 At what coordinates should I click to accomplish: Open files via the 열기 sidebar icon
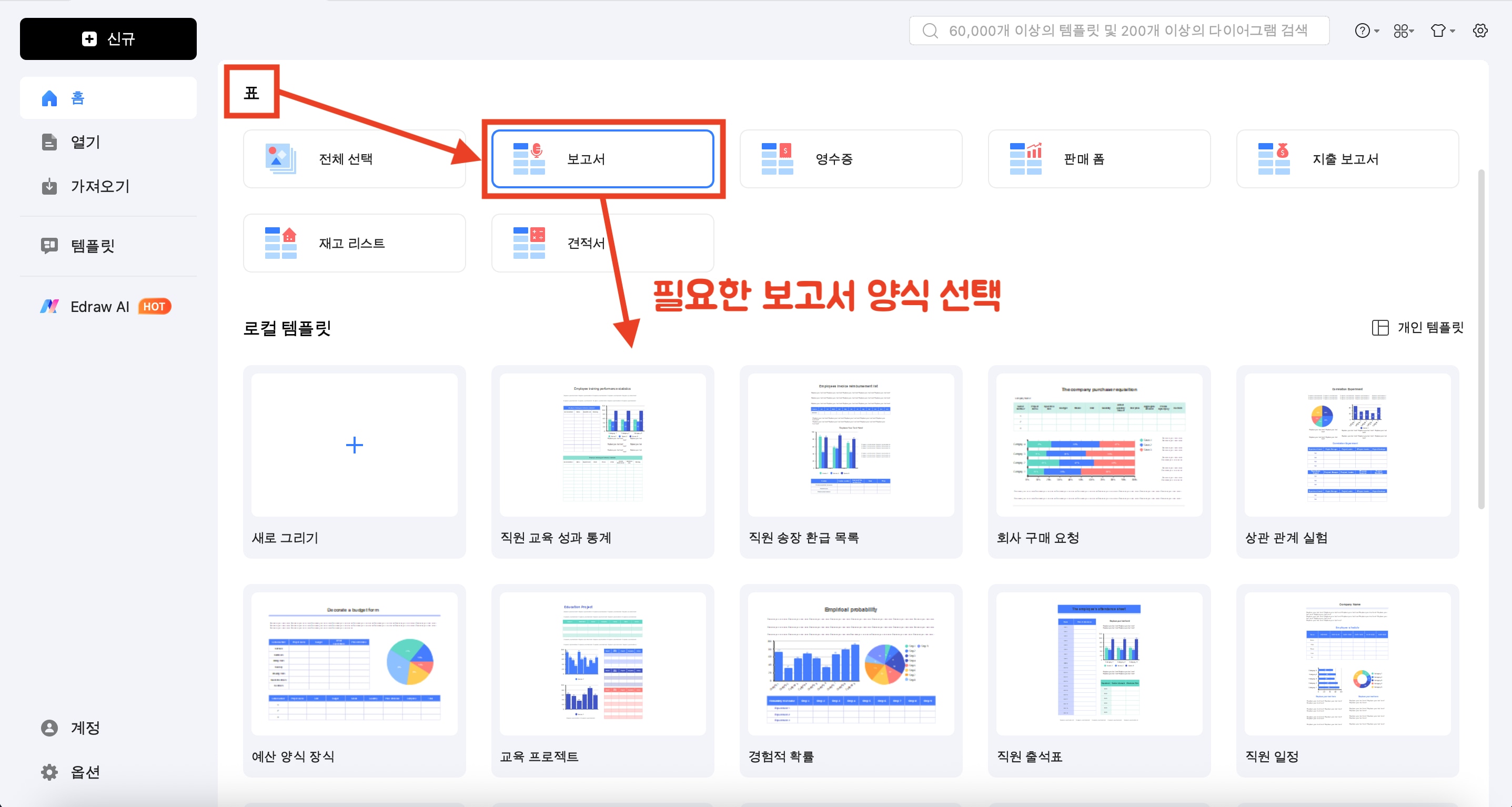click(x=49, y=142)
